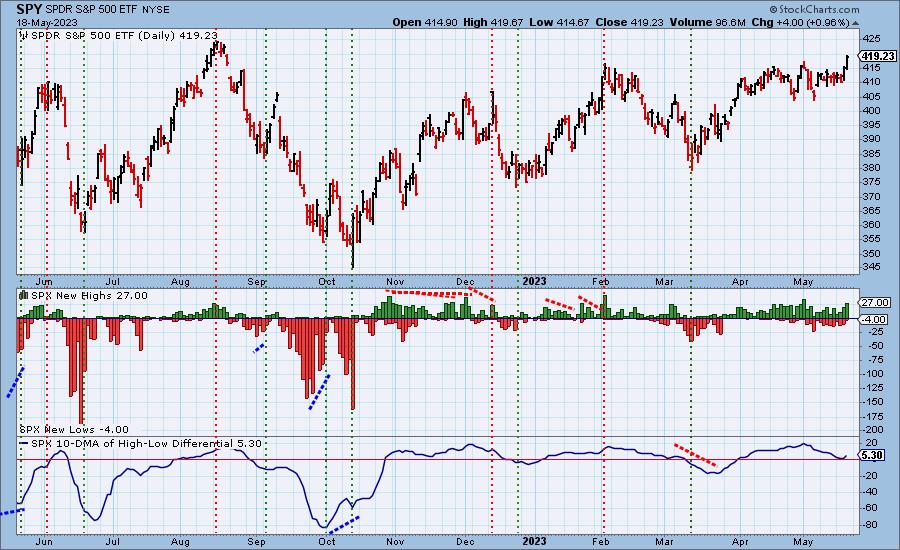This screenshot has height=550, width=900.
Task: Click the Feb label on the bottom time axis
Action: (x=600, y=542)
